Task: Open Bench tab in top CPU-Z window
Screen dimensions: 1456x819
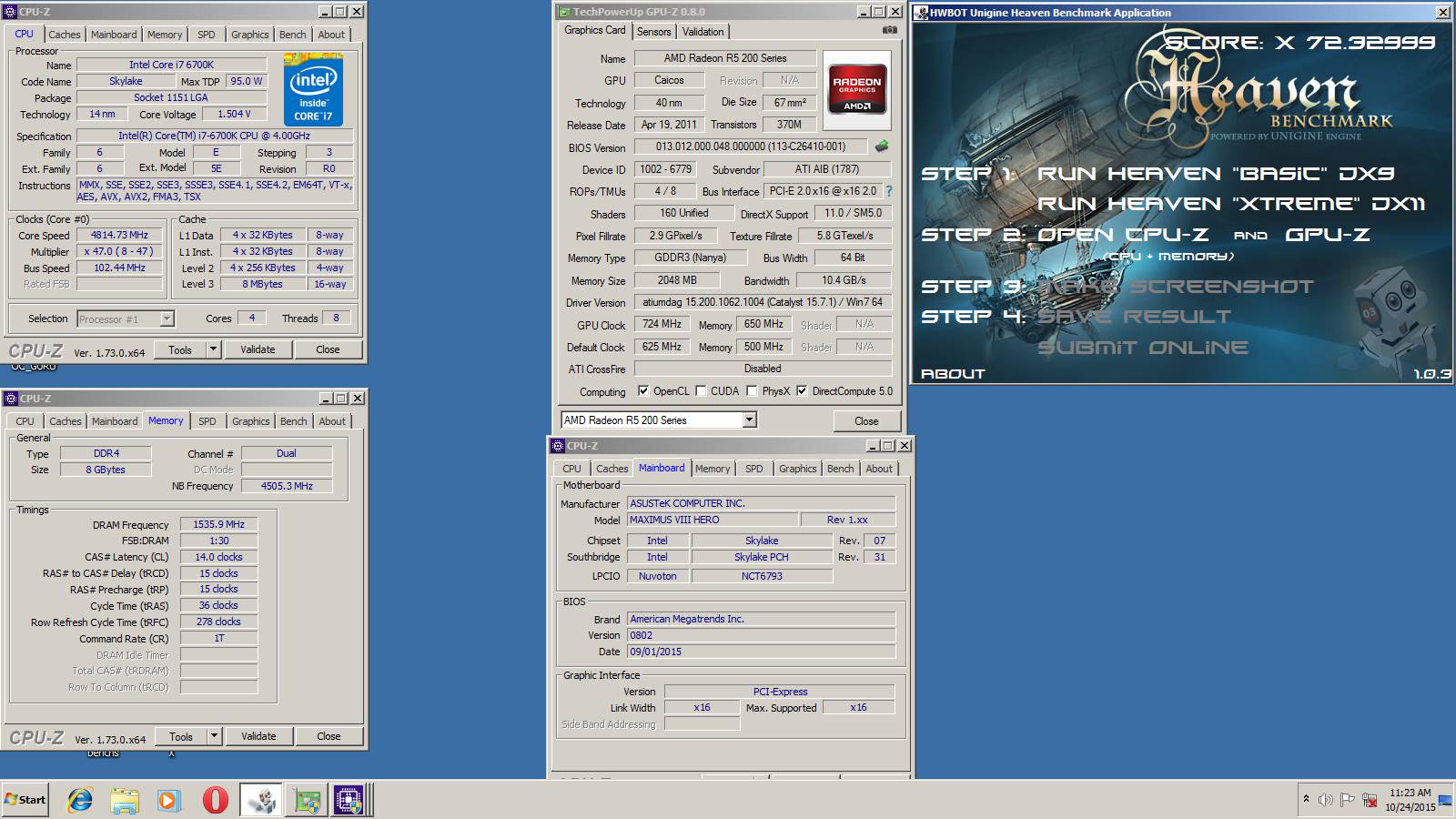Action: (293, 35)
